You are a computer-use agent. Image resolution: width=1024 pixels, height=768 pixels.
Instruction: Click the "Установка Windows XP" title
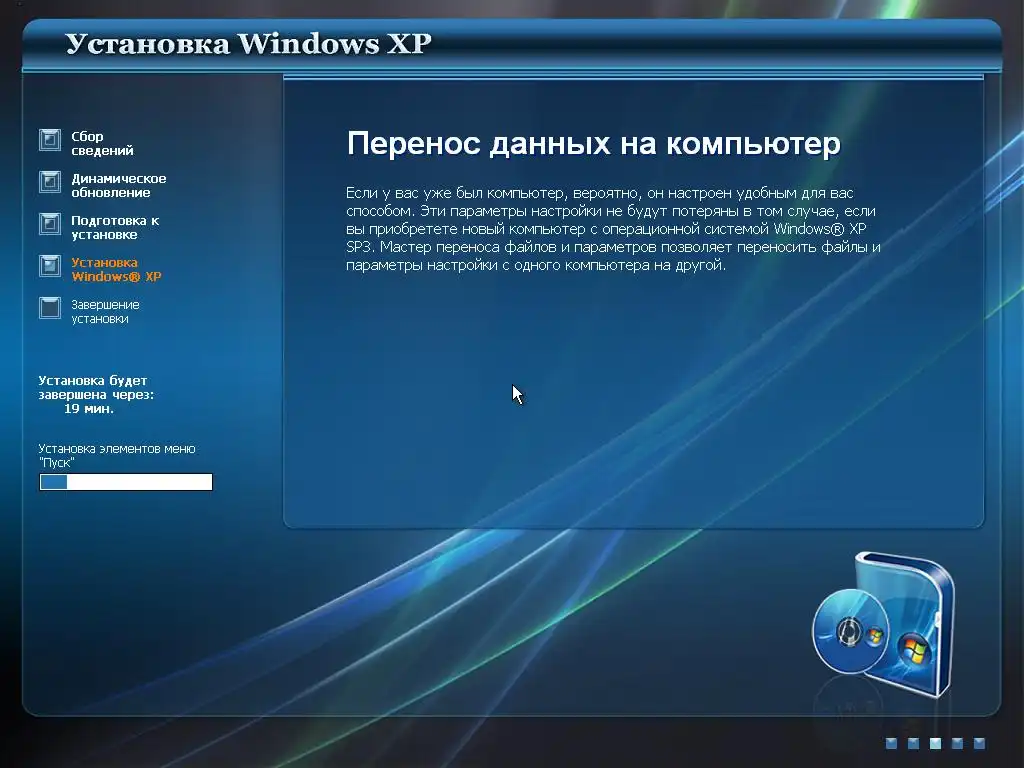248,44
